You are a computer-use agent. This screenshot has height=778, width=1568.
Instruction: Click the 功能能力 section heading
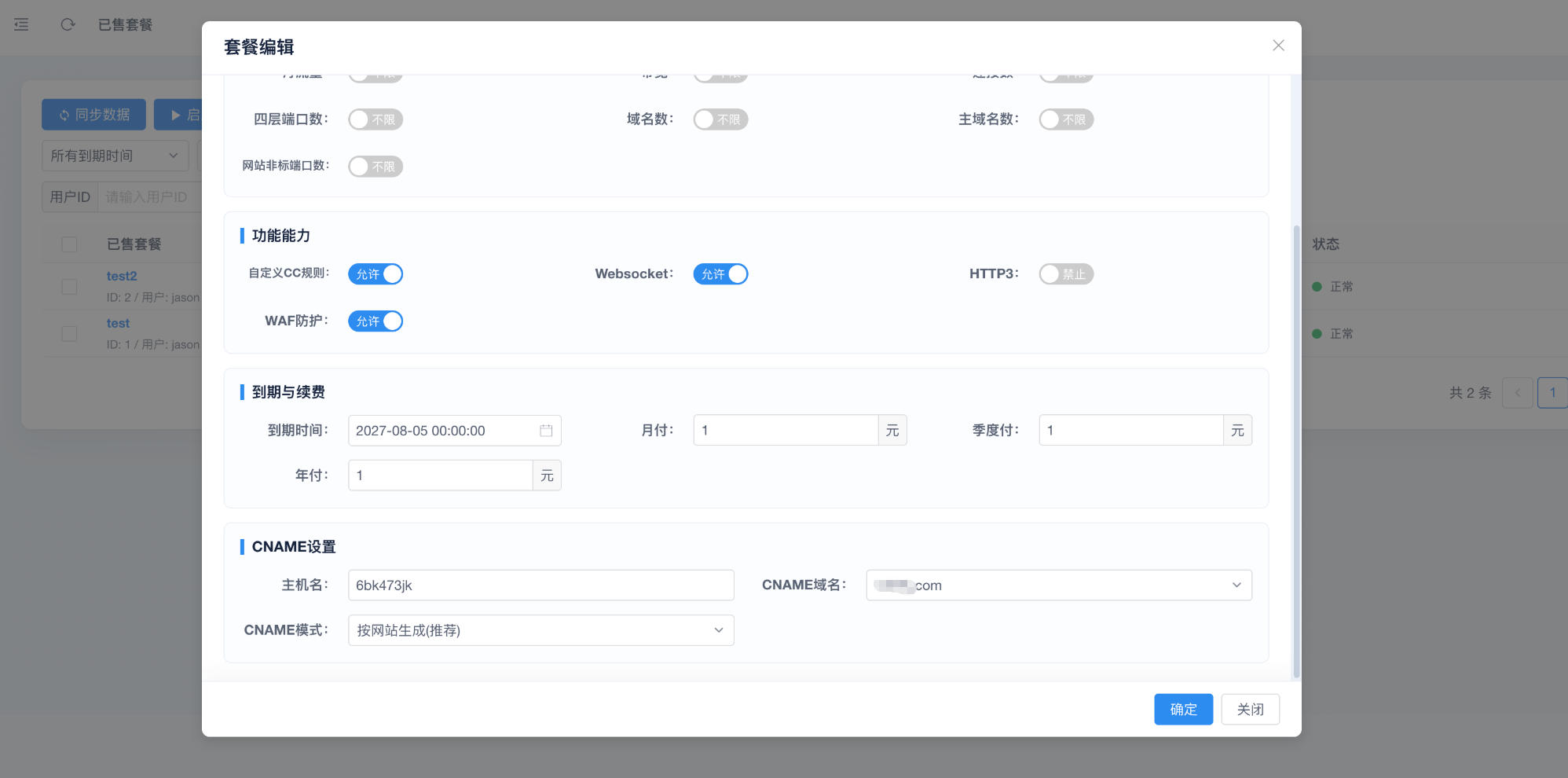[280, 236]
